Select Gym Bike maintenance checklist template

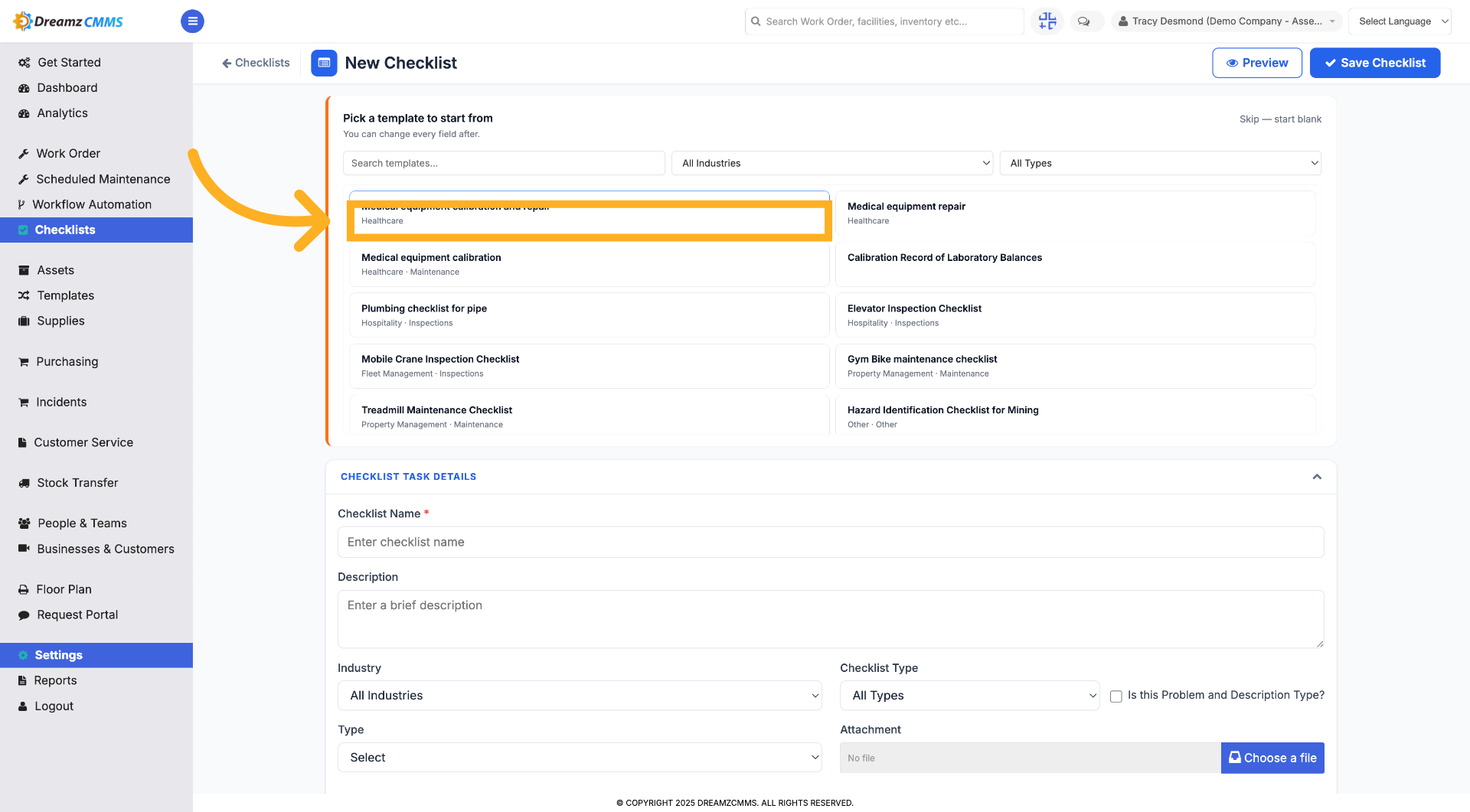pos(1075,366)
